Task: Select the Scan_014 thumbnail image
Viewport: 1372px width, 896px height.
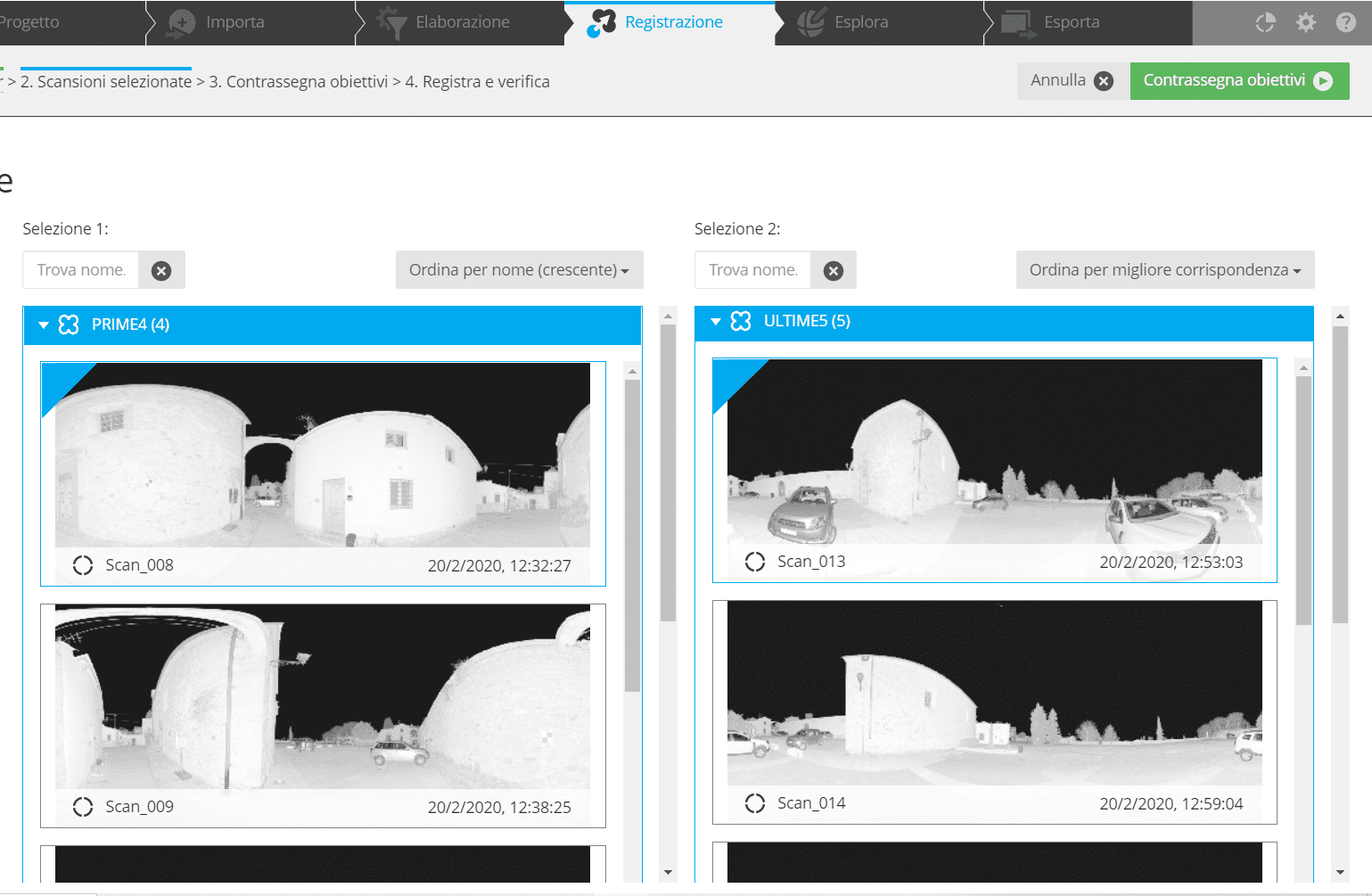Action: tap(994, 693)
